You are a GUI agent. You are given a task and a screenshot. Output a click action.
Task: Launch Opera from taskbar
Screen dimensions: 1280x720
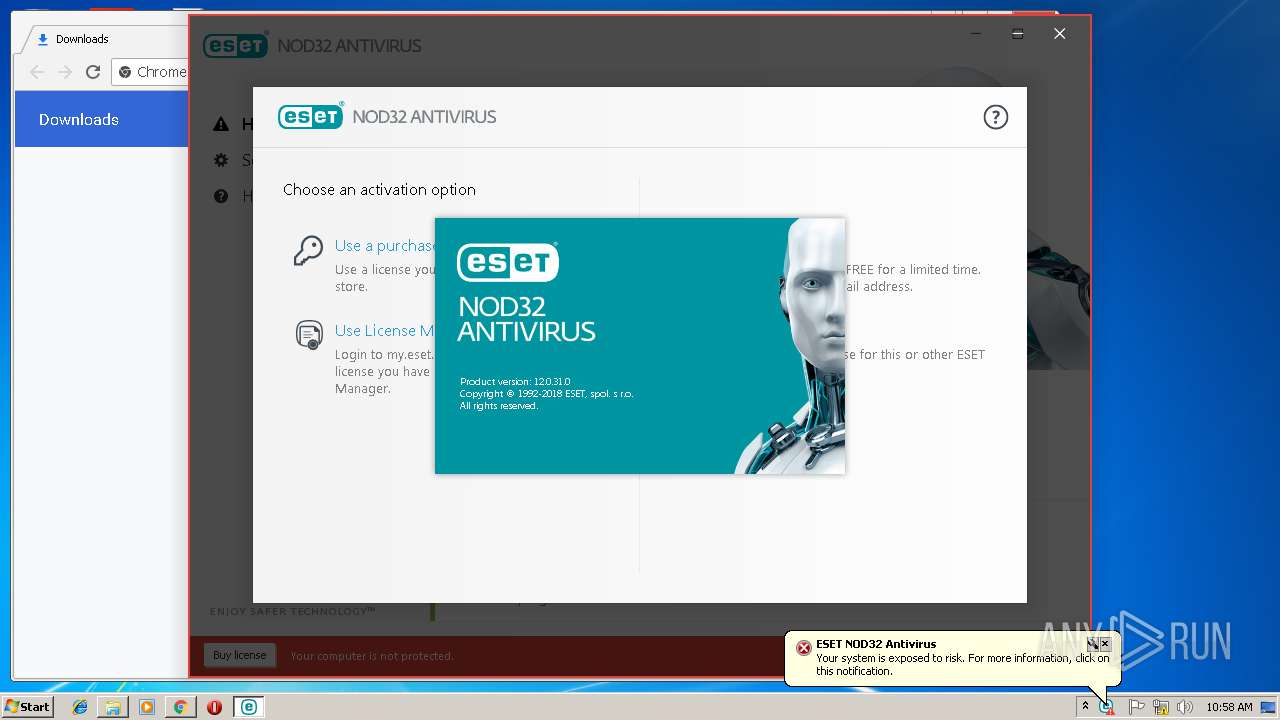click(x=214, y=707)
